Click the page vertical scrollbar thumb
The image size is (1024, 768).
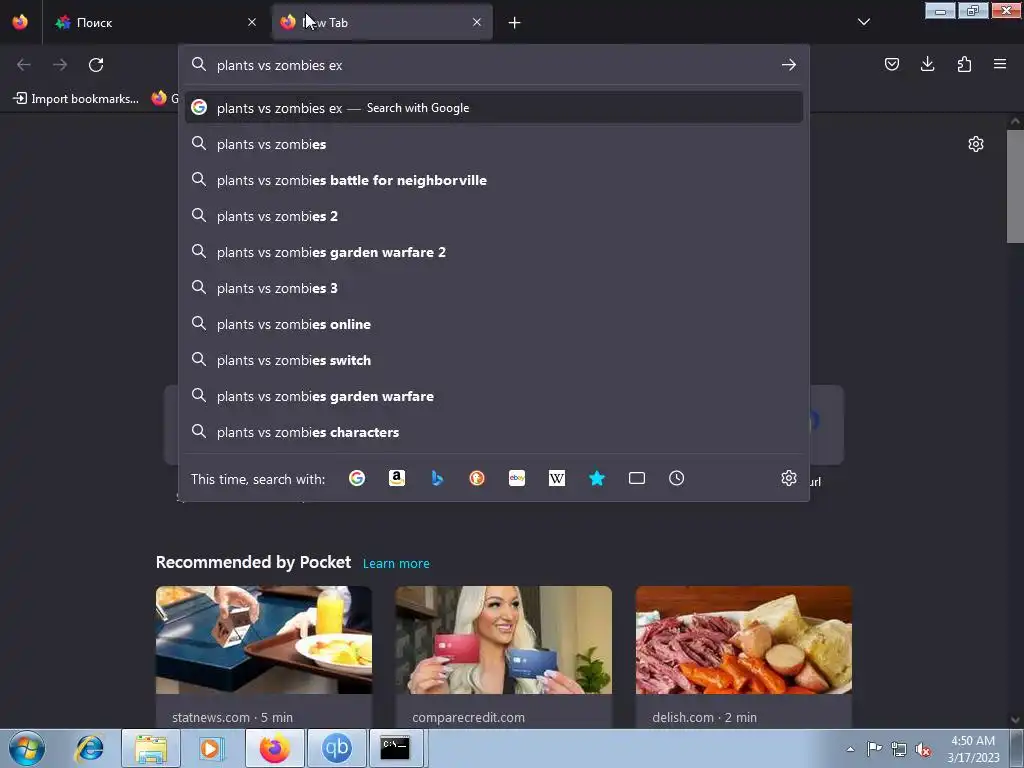coord(1015,186)
